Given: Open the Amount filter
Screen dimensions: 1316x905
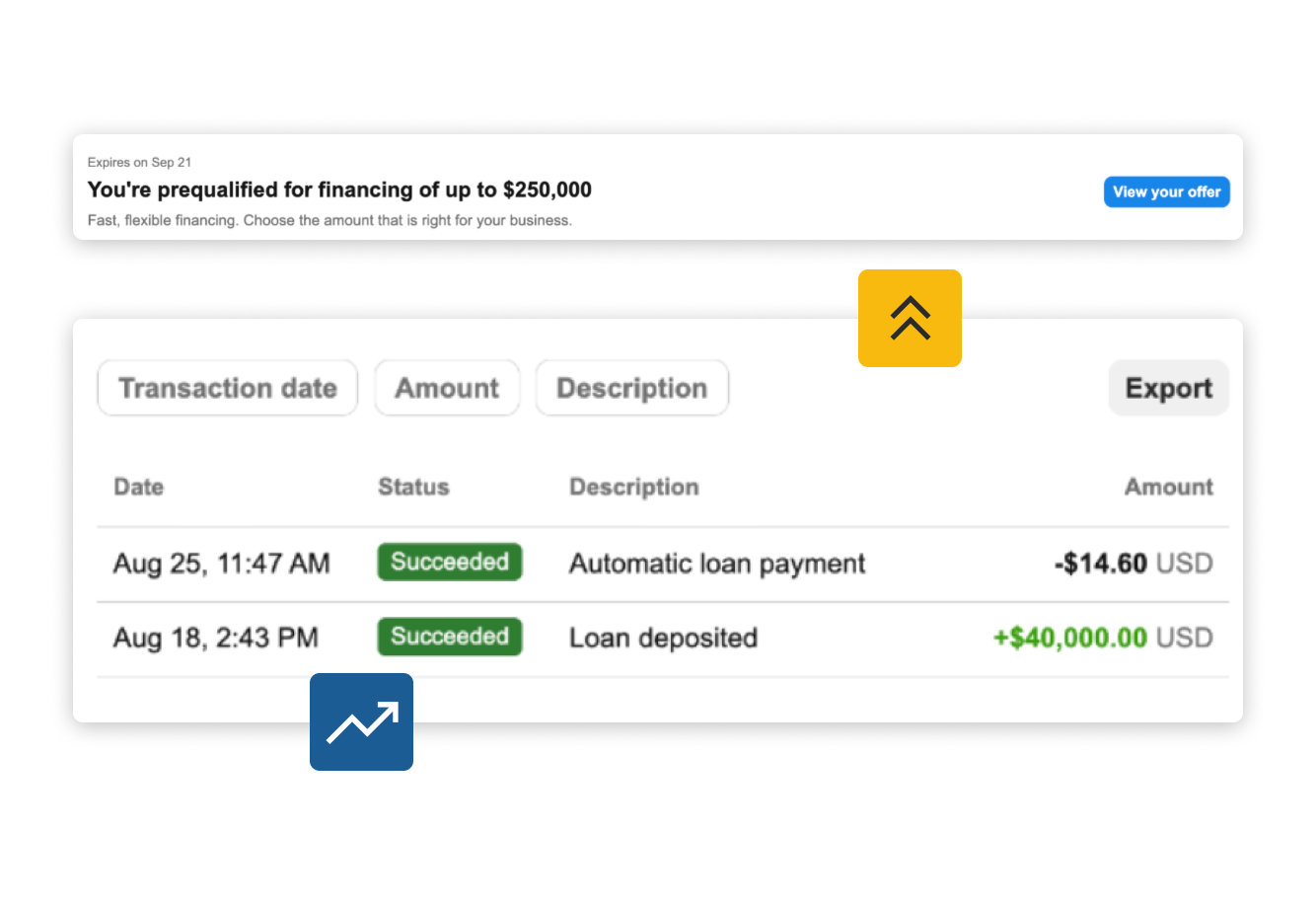Looking at the screenshot, I should click(x=447, y=388).
